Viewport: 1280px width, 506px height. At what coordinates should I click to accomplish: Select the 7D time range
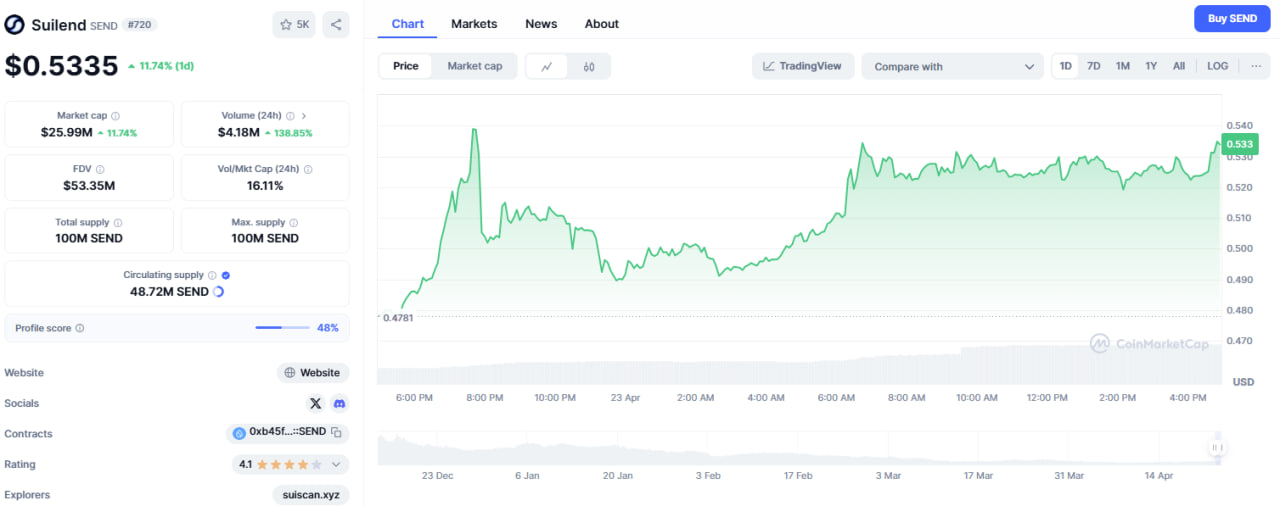[1094, 66]
